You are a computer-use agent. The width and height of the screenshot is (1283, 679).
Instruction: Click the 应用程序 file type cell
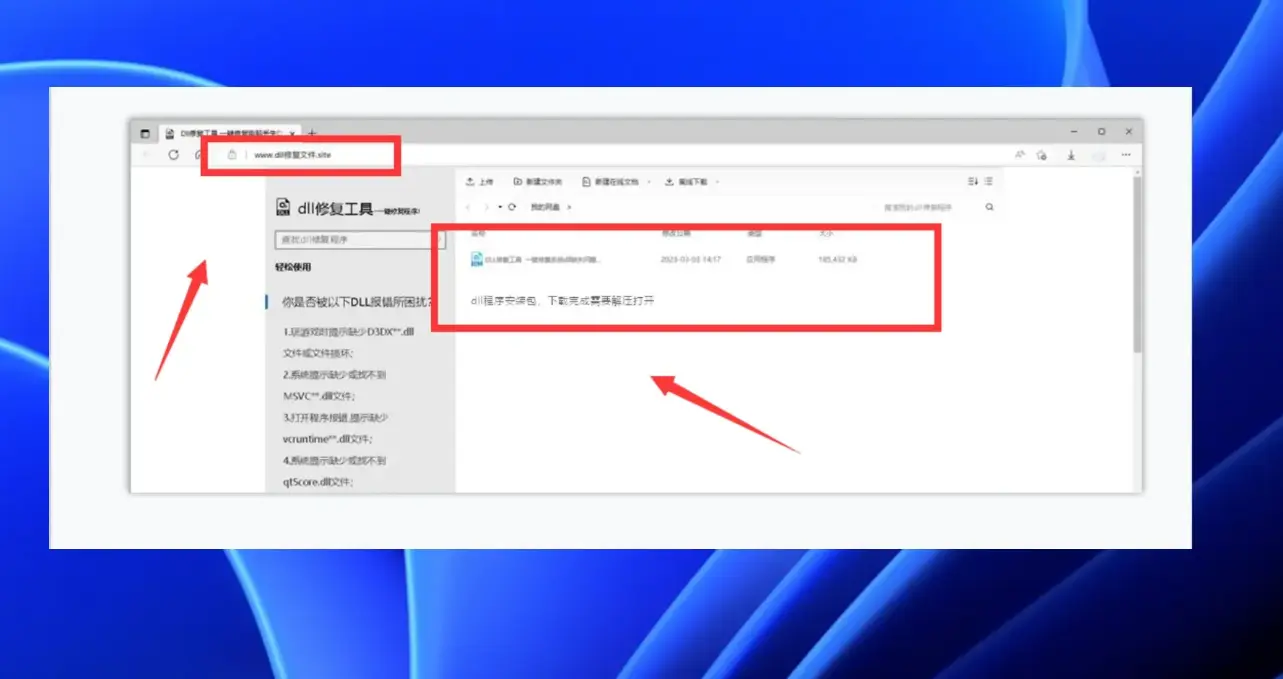761,259
